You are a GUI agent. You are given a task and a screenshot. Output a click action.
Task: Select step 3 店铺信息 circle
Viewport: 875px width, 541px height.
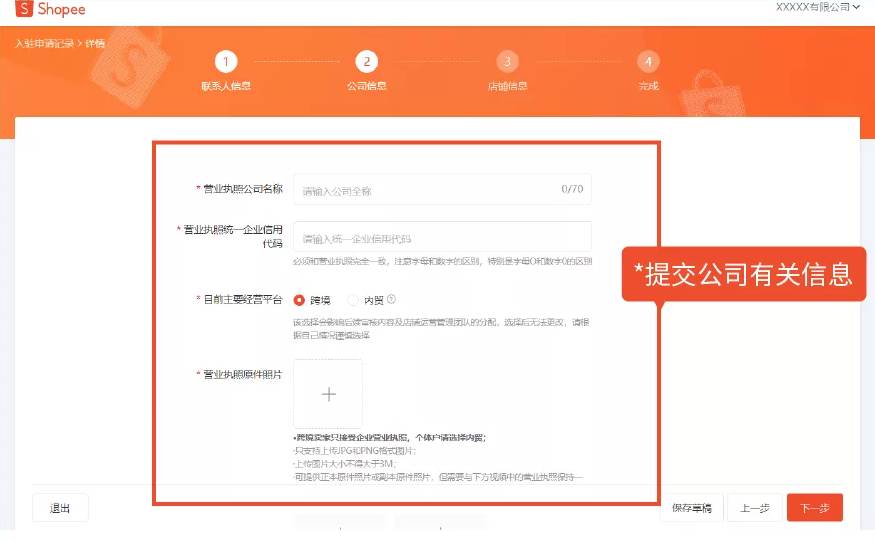pos(507,61)
